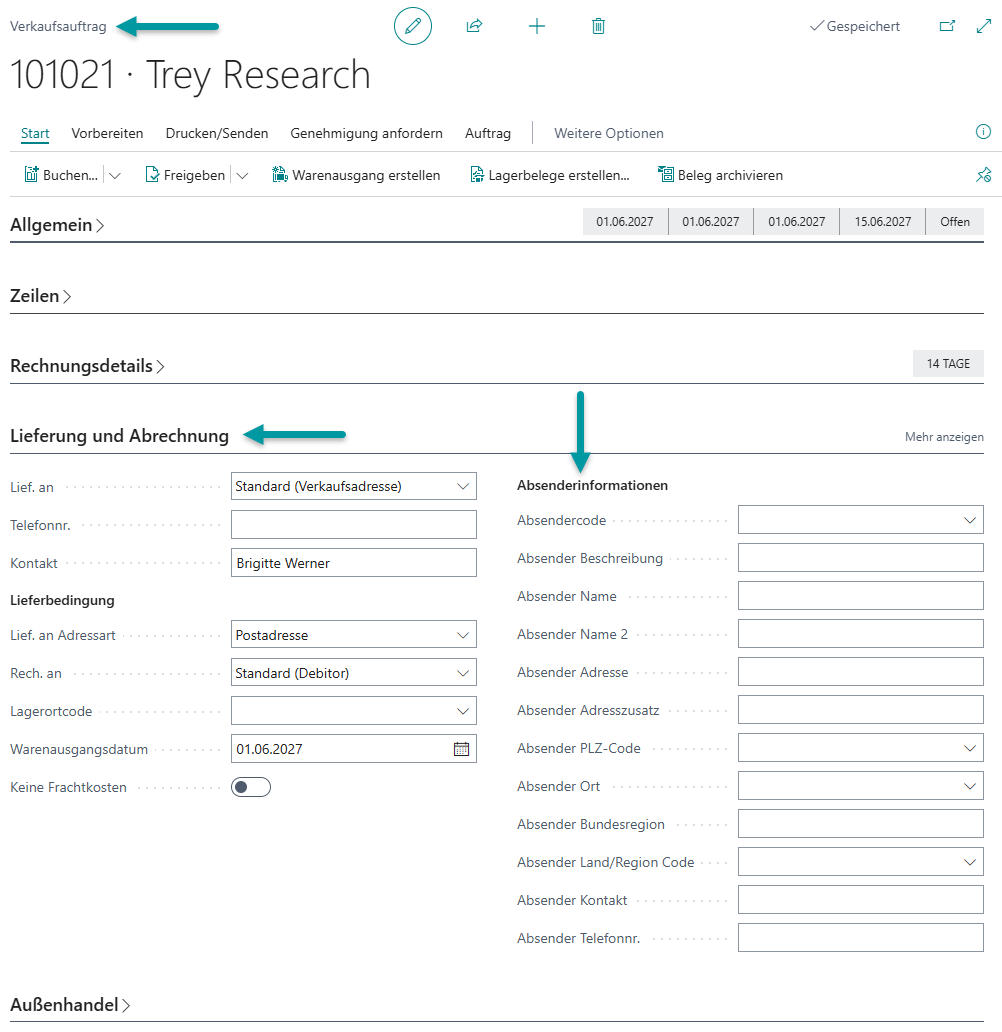Image resolution: width=1002 pixels, height=1032 pixels.
Task: Click the Absender Beschreibung field
Action: 860,558
